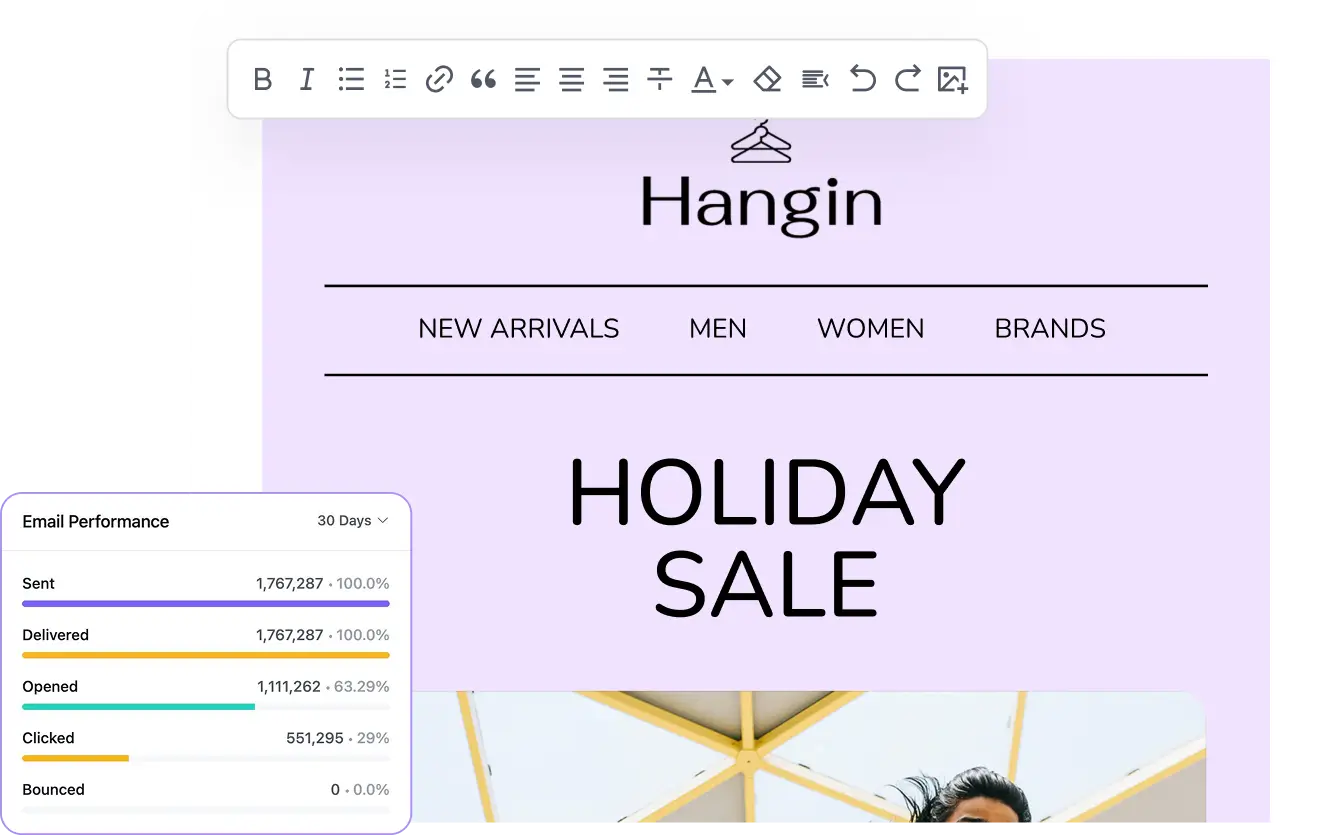This screenshot has width=1344, height=836.
Task: Select the HOLIDAY SALE headline
Action: (x=767, y=538)
